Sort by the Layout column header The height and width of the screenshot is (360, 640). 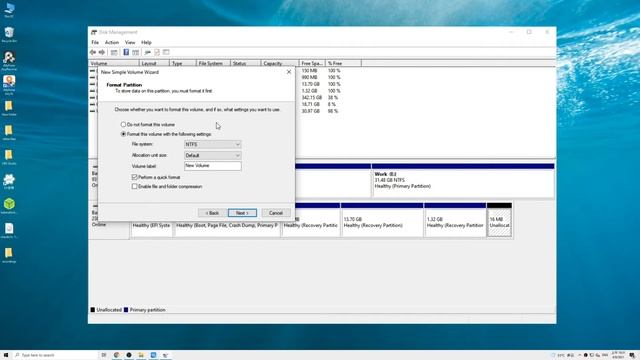[154, 63]
